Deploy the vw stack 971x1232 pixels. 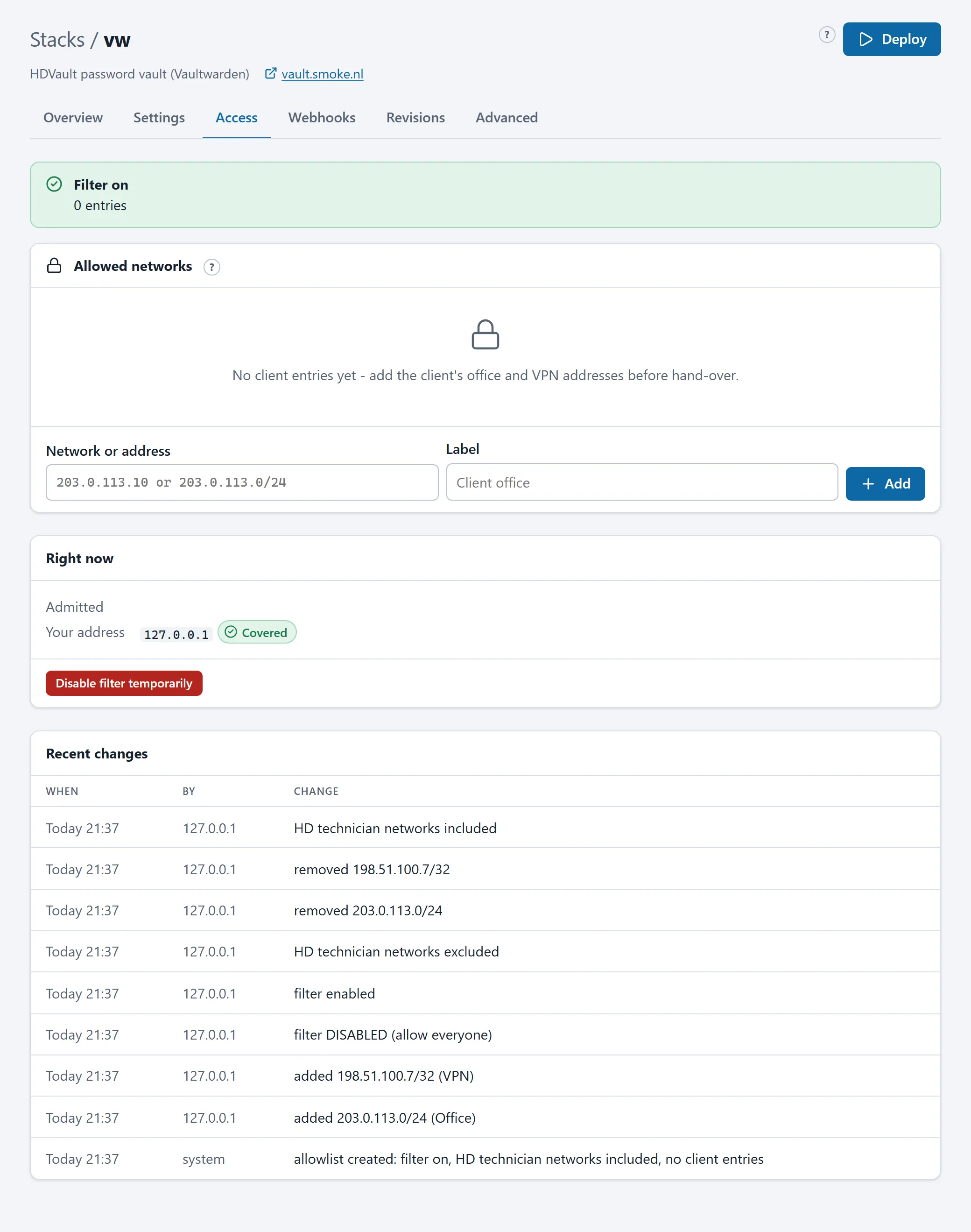click(892, 39)
